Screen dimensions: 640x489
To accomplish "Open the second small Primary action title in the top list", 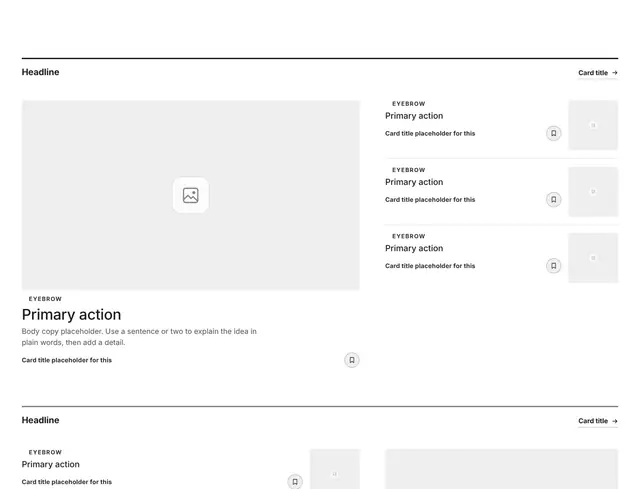I will click(414, 182).
